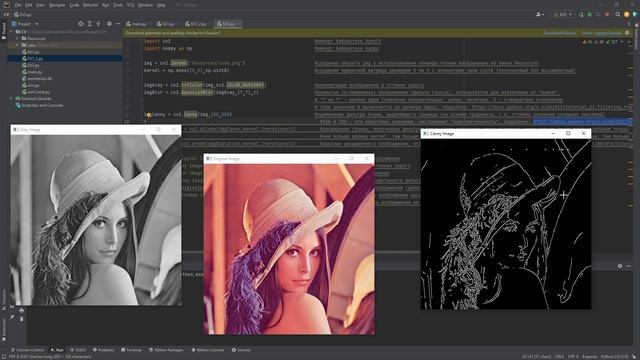The height and width of the screenshot is (360, 640).
Task: Select Ex1_2.py in the project tree
Action: (35, 58)
